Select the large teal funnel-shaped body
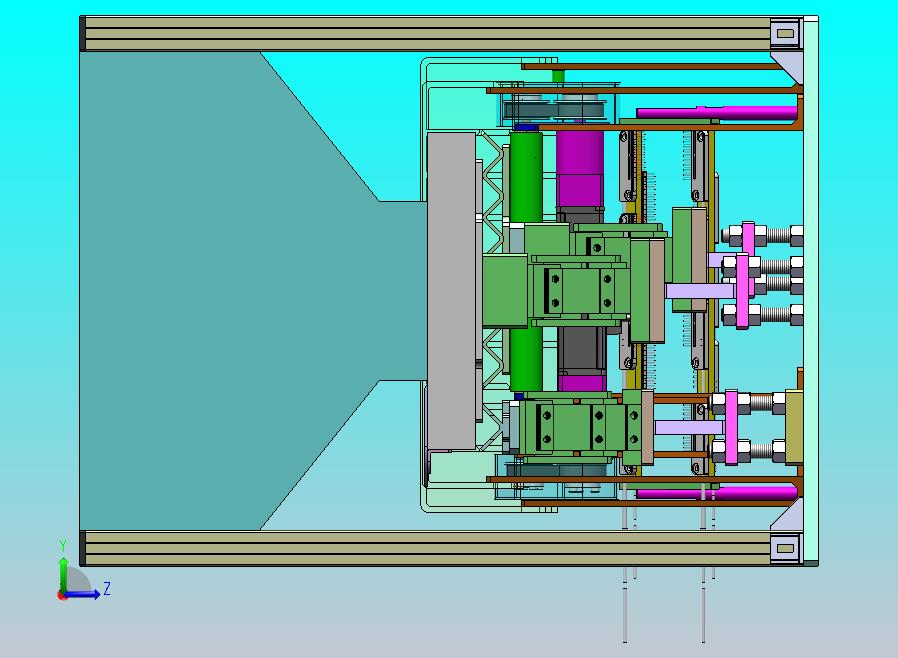898x658 pixels. click(x=229, y=291)
